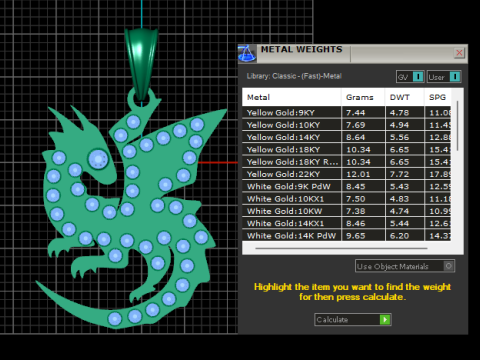This screenshot has width=480, height=360.
Task: Click the Calculate button
Action: pos(353,320)
